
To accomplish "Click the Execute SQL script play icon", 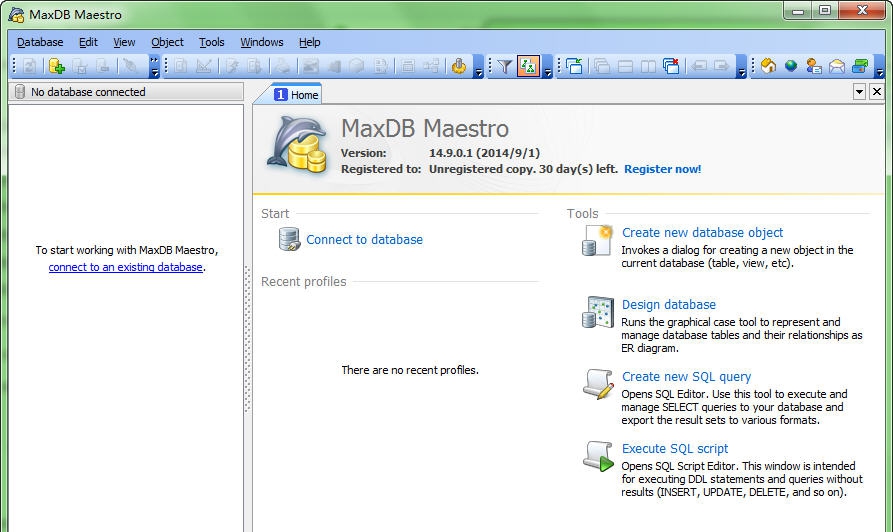I will click(x=598, y=456).
